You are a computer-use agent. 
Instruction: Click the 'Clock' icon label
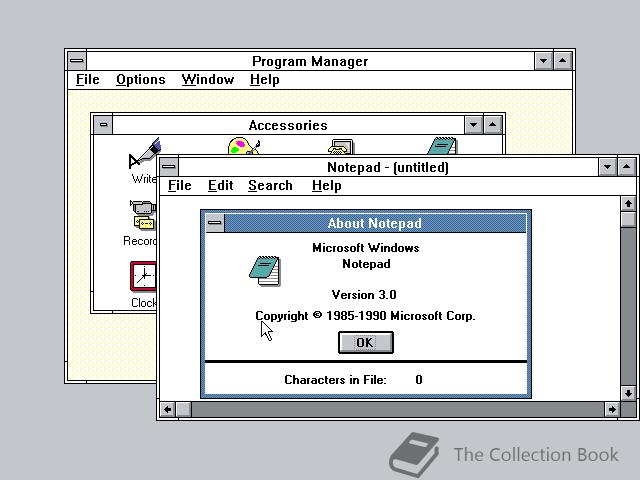coord(144,303)
